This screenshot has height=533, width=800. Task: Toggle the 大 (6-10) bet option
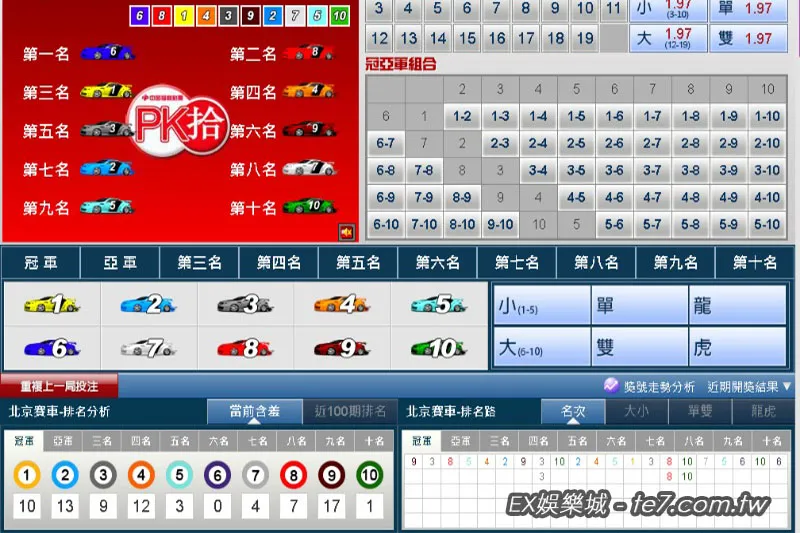[x=540, y=348]
